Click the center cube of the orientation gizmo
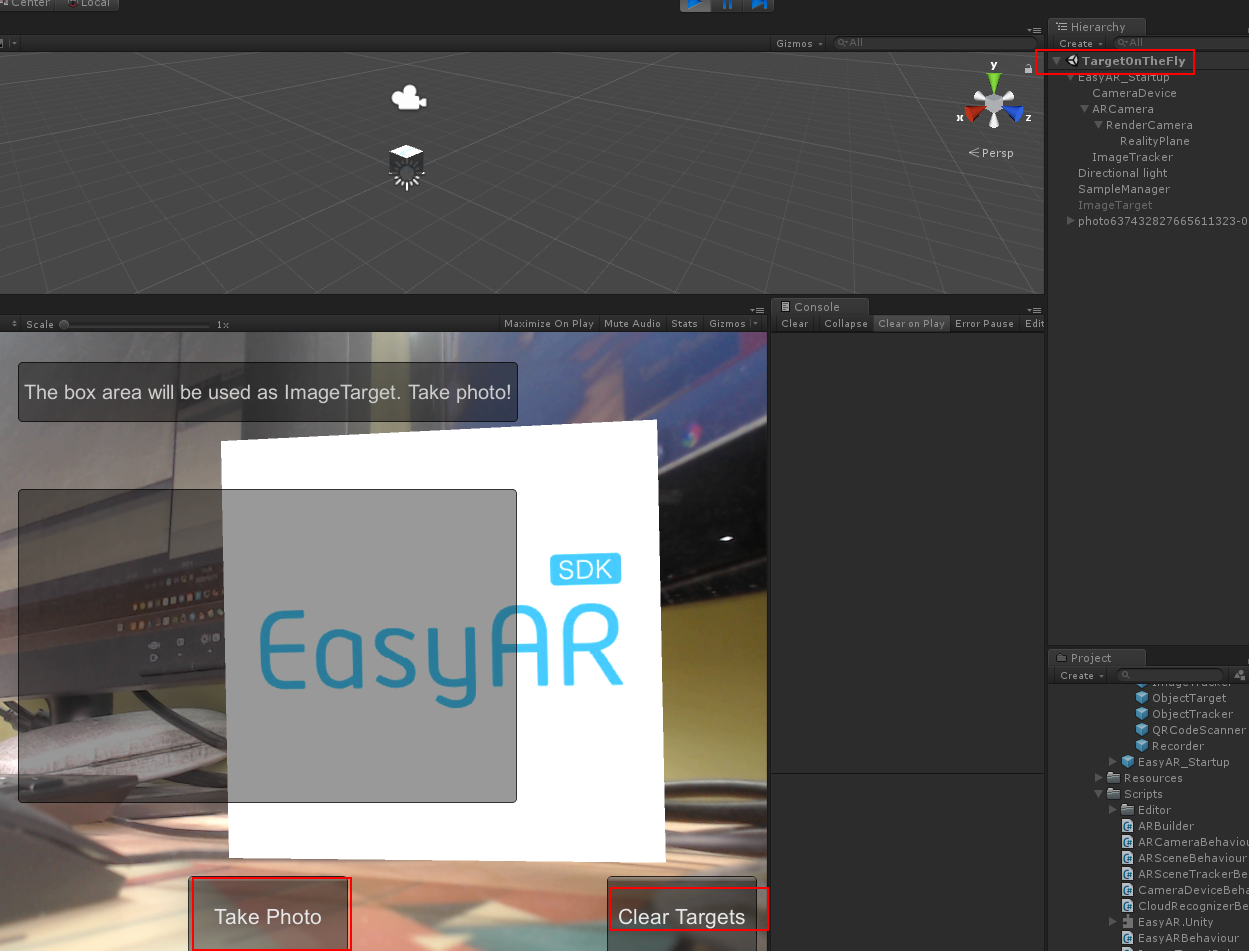Viewport: 1249px width, 951px height. [993, 103]
